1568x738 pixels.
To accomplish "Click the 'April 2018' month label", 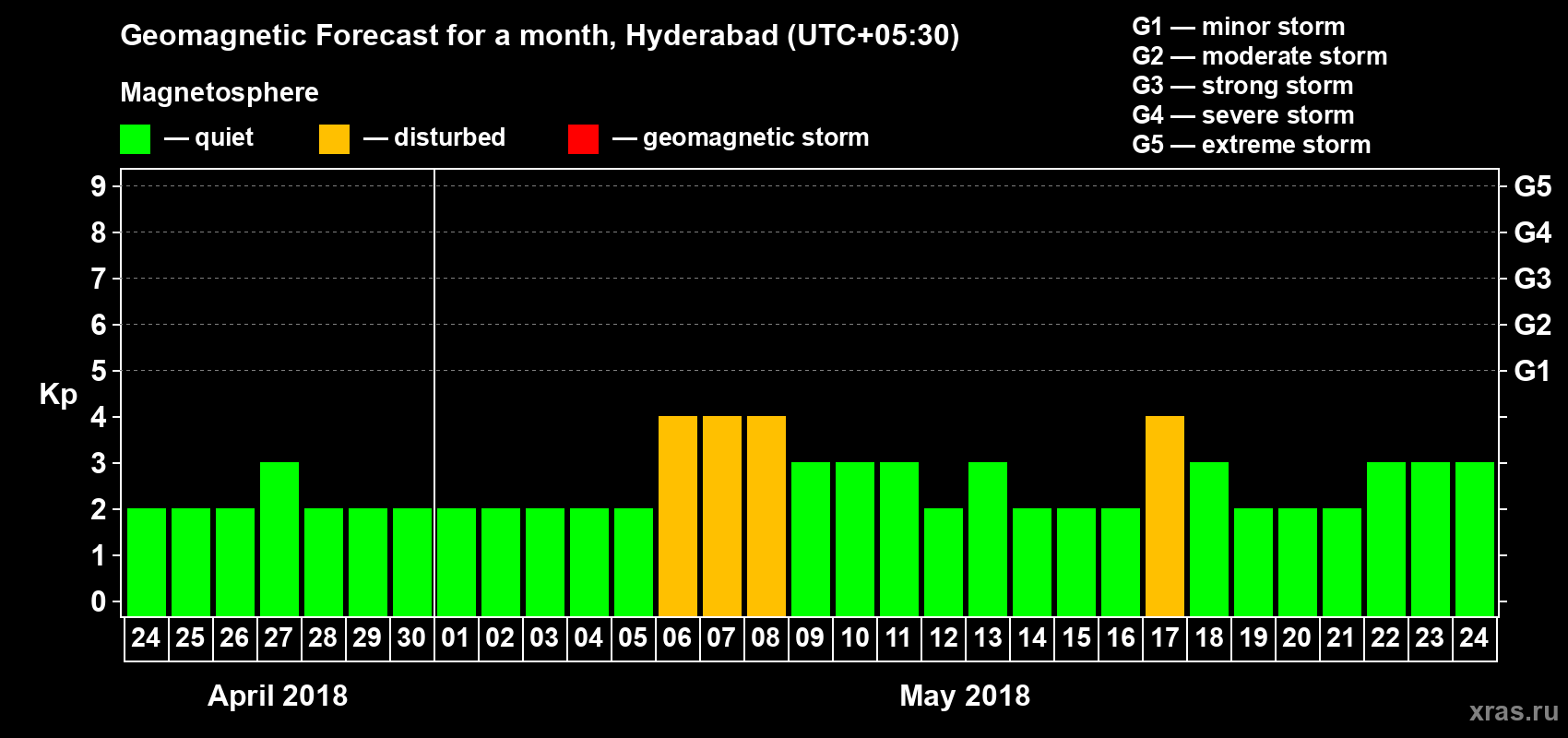I will tap(278, 696).
